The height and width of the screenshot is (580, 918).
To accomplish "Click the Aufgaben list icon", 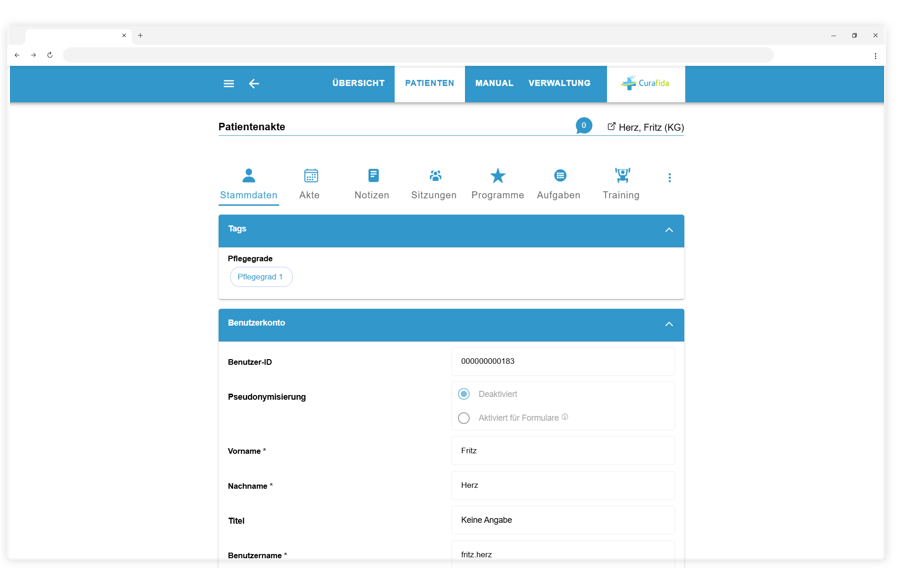I will click(560, 175).
